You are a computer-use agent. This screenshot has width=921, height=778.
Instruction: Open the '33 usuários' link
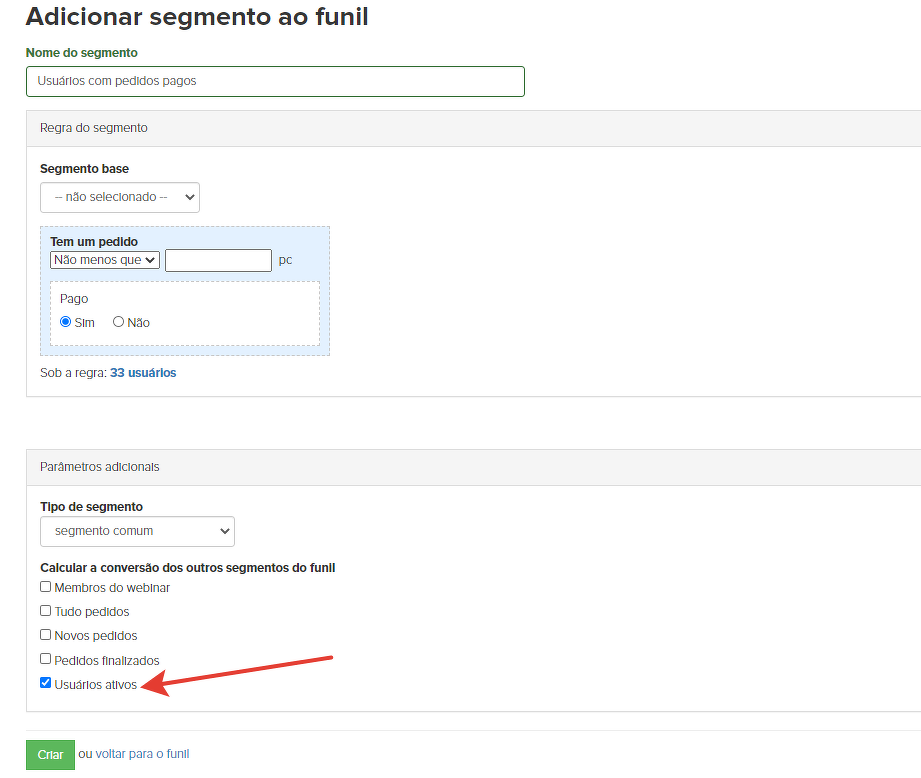(143, 373)
